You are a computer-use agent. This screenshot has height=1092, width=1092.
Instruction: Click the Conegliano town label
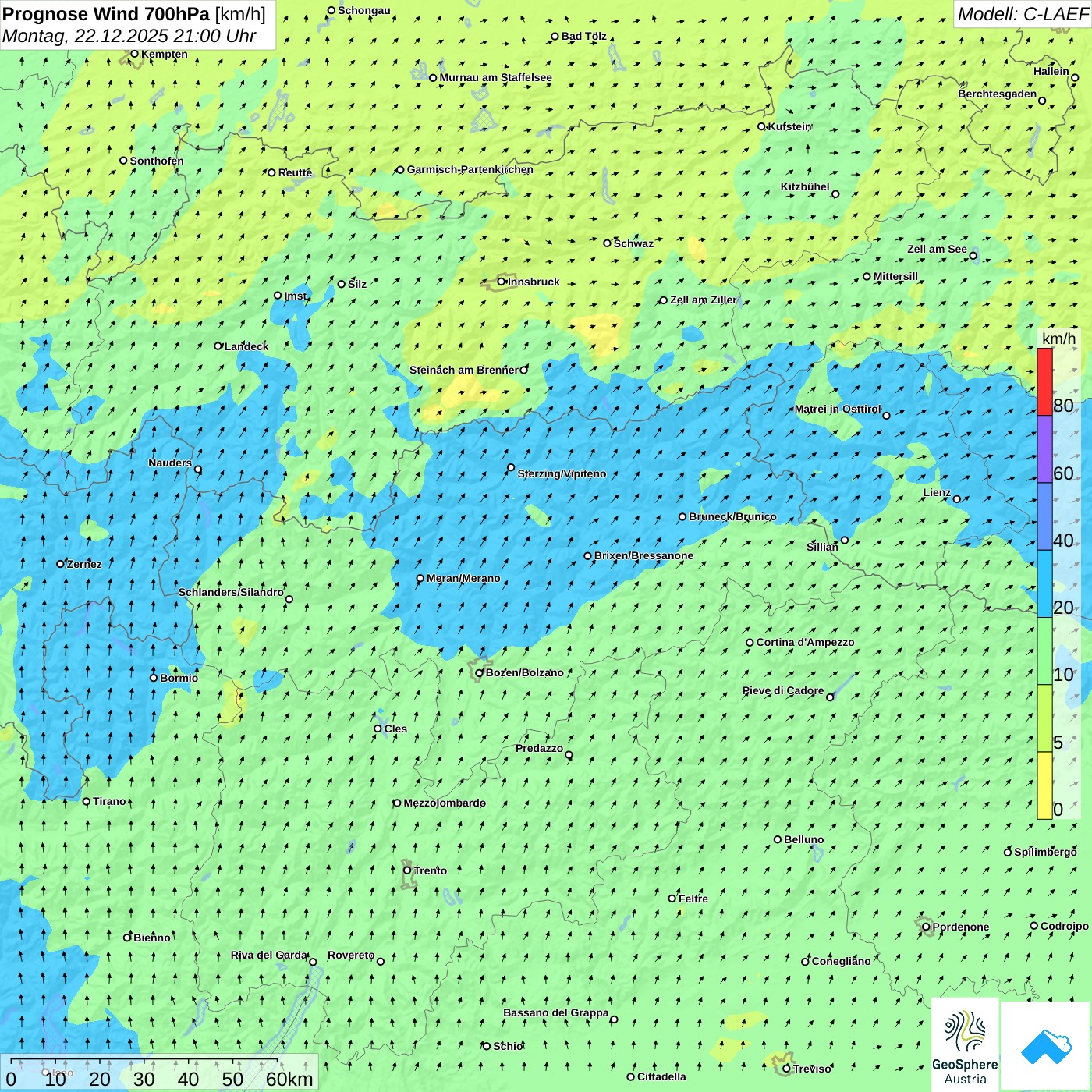coord(841,961)
